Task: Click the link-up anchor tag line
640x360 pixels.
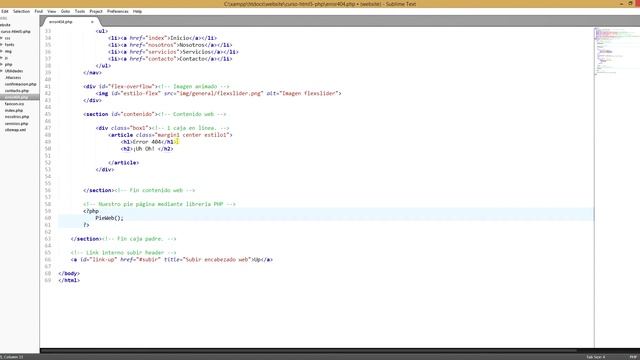Action: [x=171, y=260]
